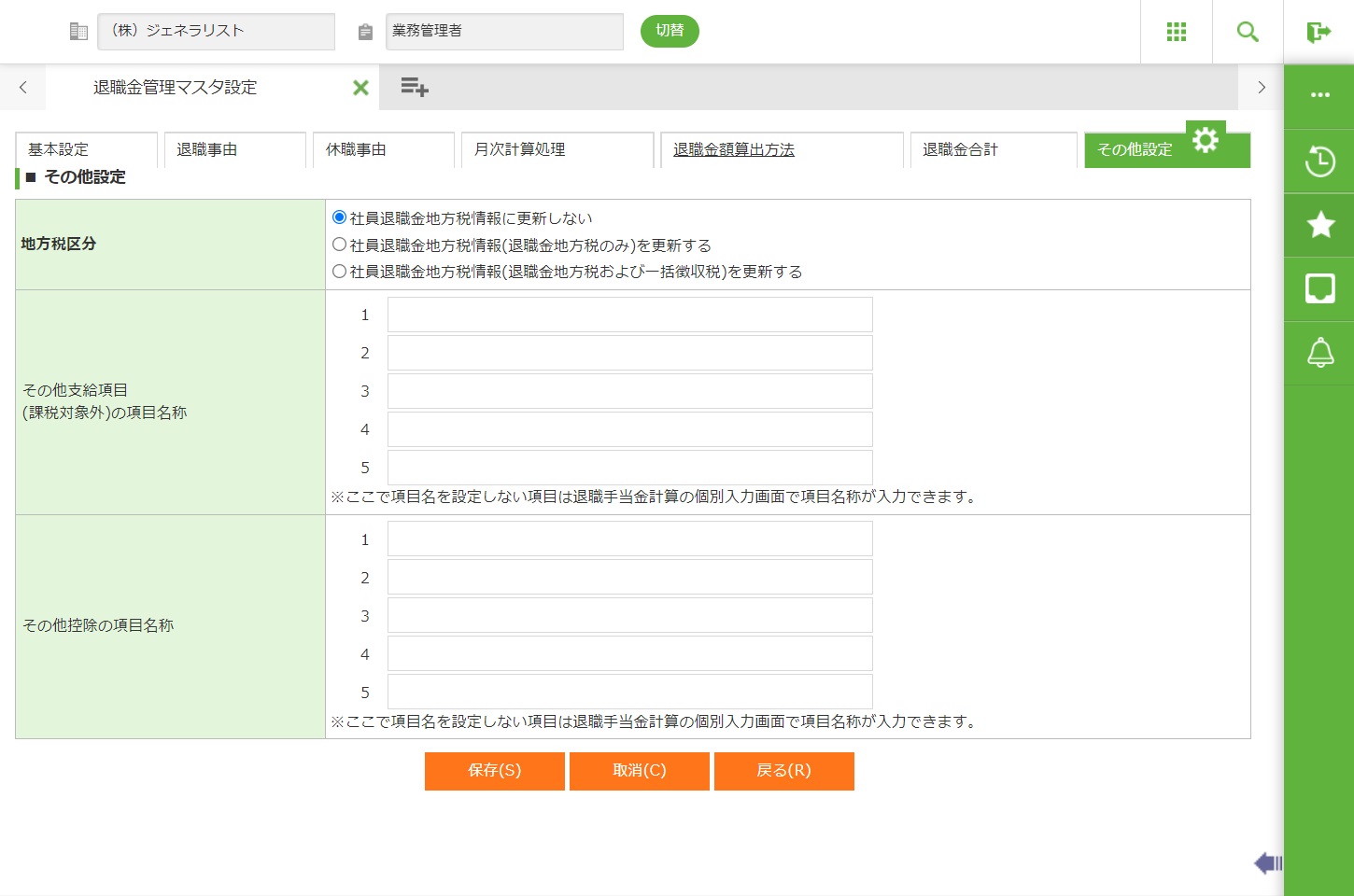Image resolution: width=1354 pixels, height=896 pixels.
Task: Click first その他支給項目 name input field
Action: (x=629, y=315)
